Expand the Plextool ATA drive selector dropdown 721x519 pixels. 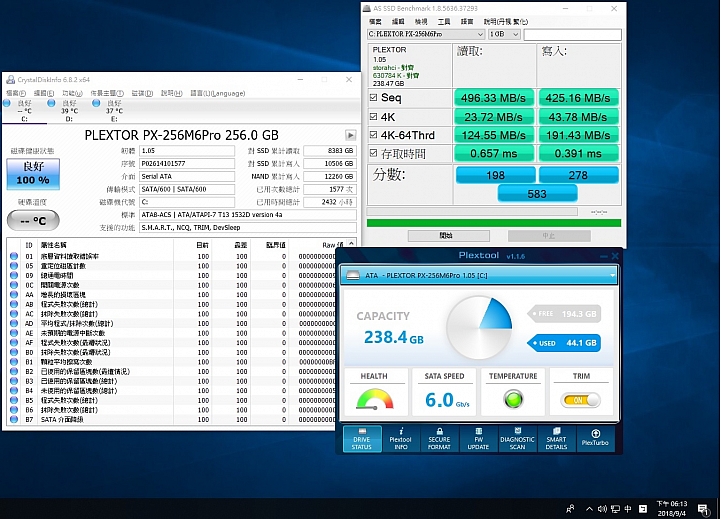612,275
